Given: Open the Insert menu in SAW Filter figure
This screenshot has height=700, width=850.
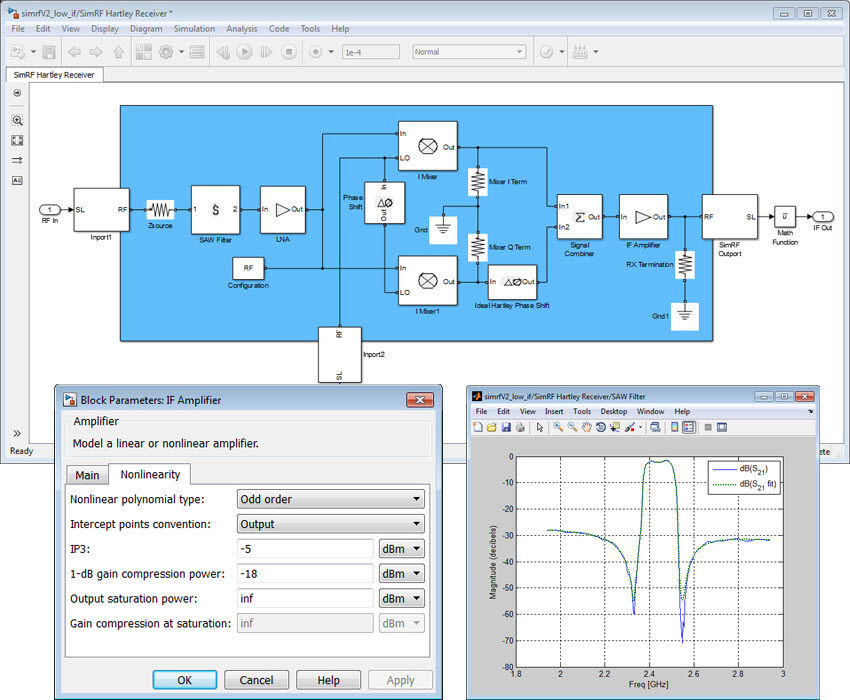Looking at the screenshot, I should click(554, 412).
